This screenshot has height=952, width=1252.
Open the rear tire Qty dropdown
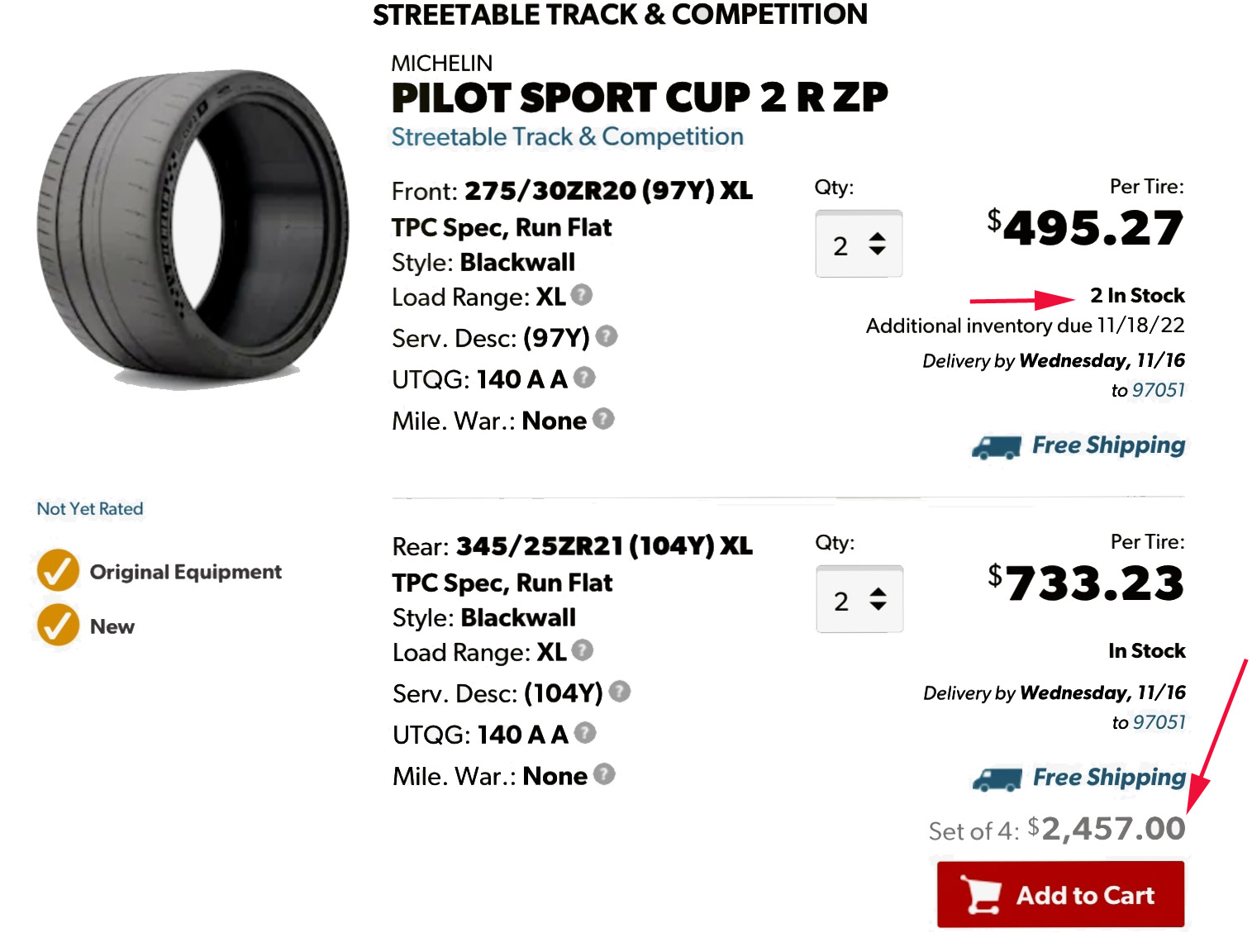[859, 600]
